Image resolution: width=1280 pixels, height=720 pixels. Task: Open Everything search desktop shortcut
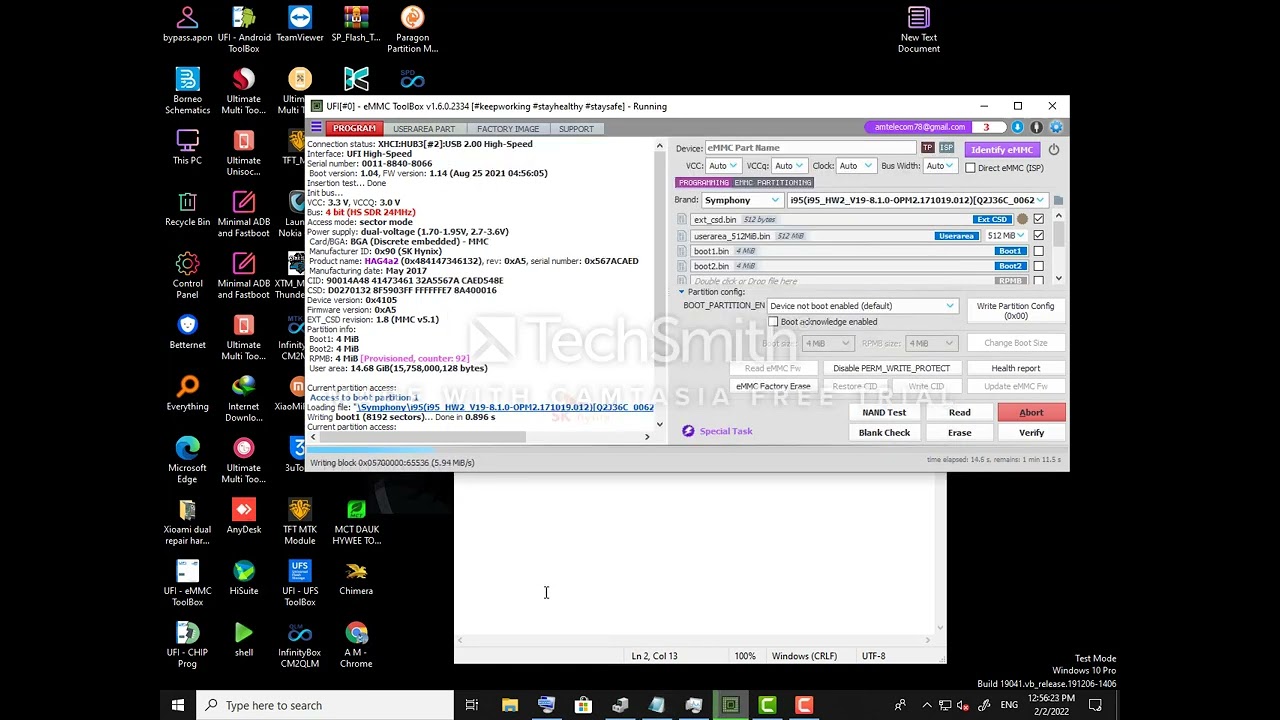pos(187,394)
